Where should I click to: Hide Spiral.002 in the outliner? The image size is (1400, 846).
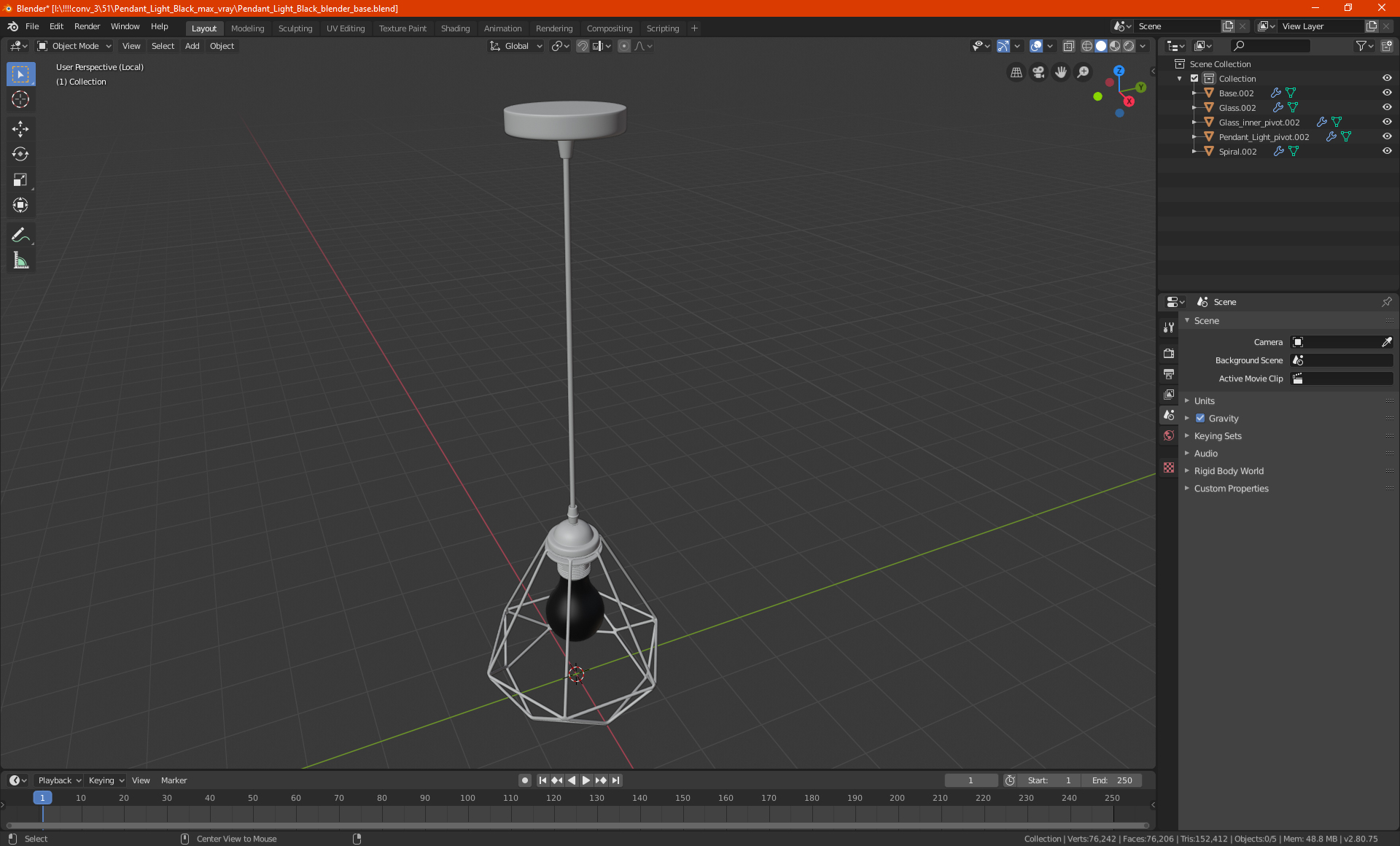coord(1386,151)
